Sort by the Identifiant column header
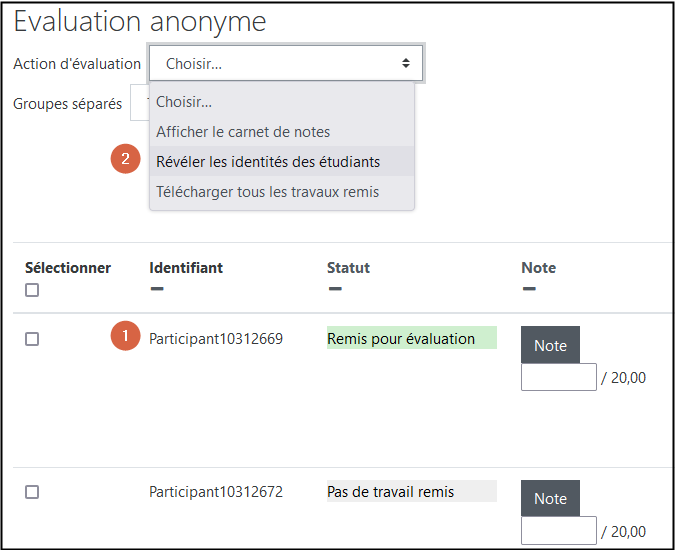 point(186,268)
